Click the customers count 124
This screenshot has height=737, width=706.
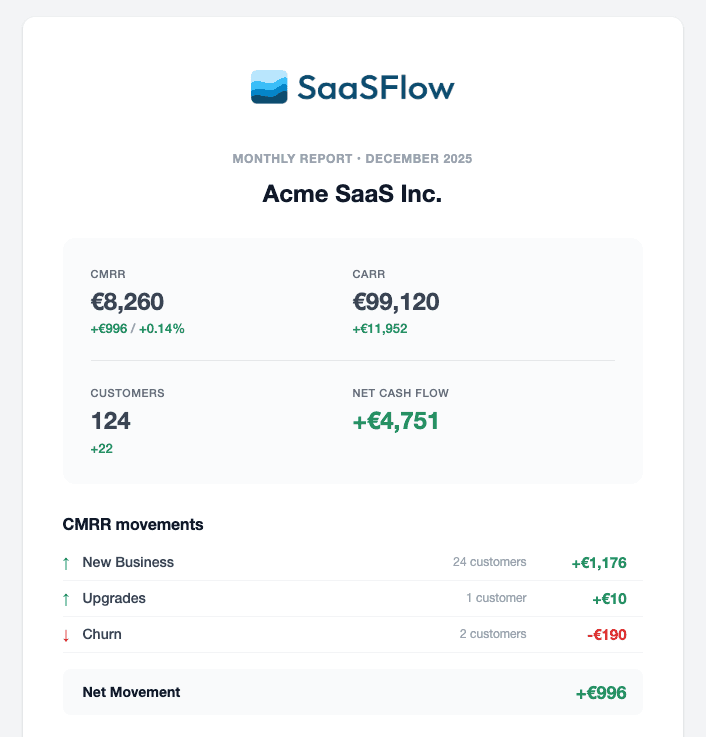click(x=110, y=421)
